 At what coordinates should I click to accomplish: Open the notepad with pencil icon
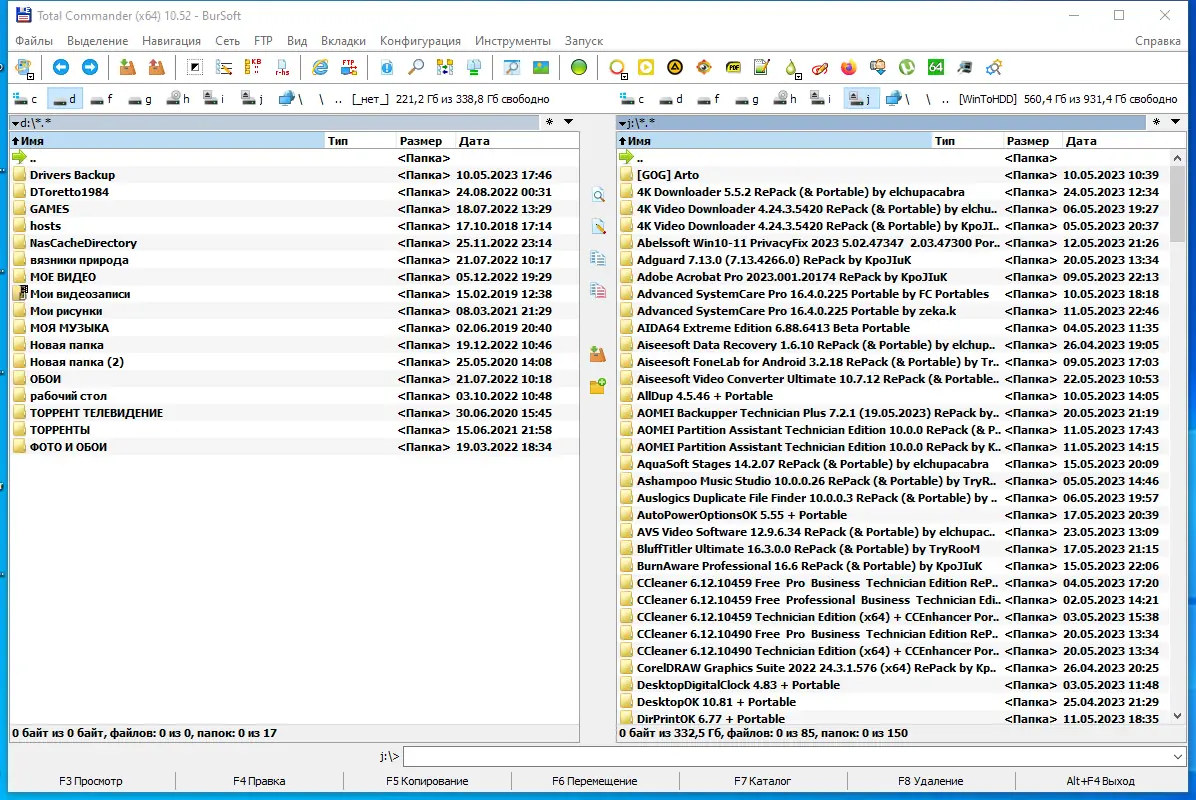point(761,67)
